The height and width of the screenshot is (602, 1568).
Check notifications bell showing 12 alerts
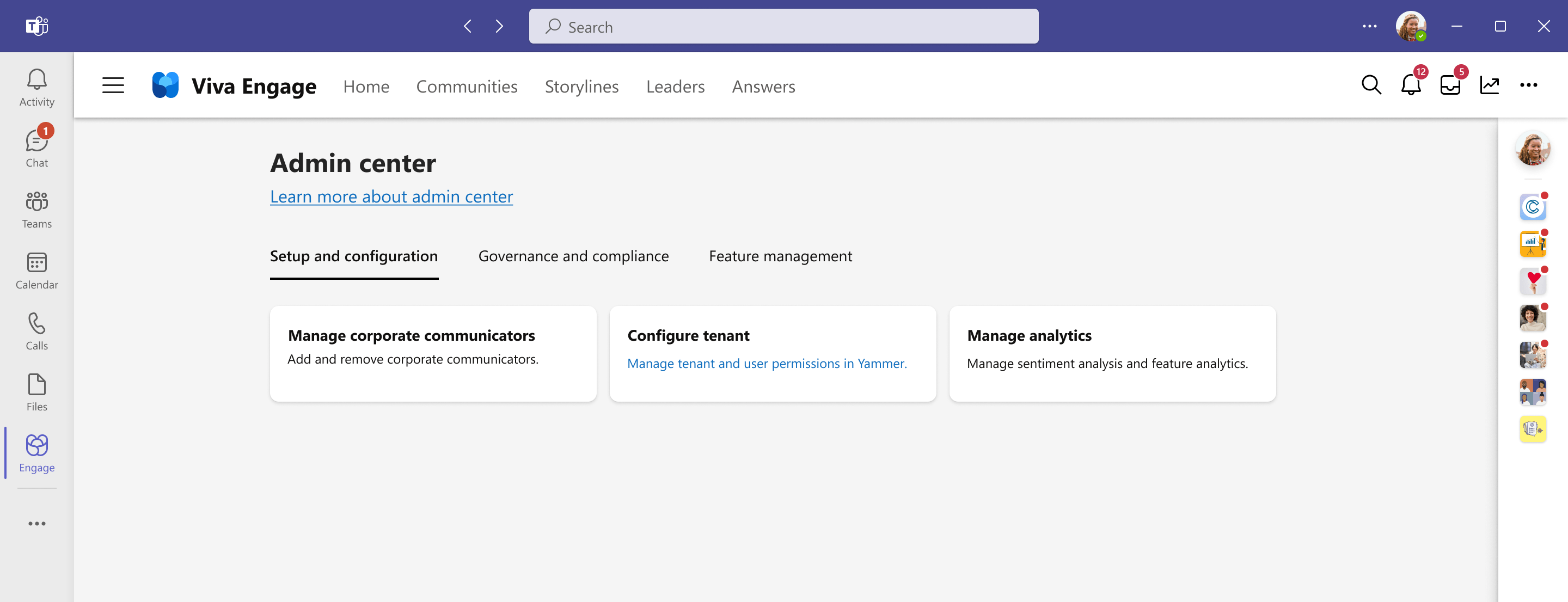point(1411,85)
